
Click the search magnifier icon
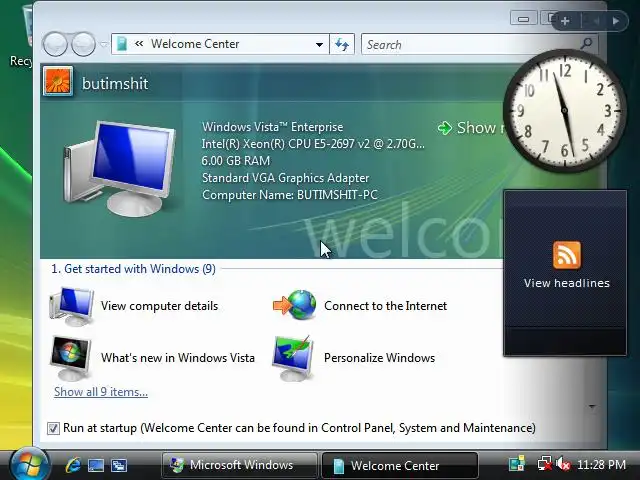pyautogui.click(x=587, y=44)
